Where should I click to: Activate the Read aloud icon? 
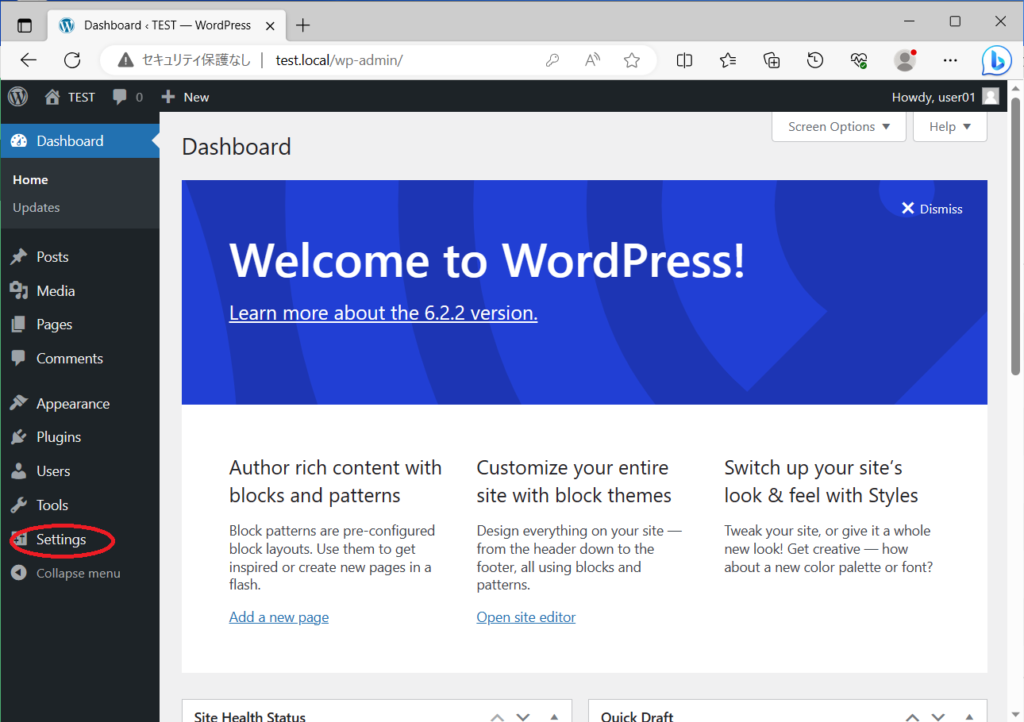coord(592,60)
